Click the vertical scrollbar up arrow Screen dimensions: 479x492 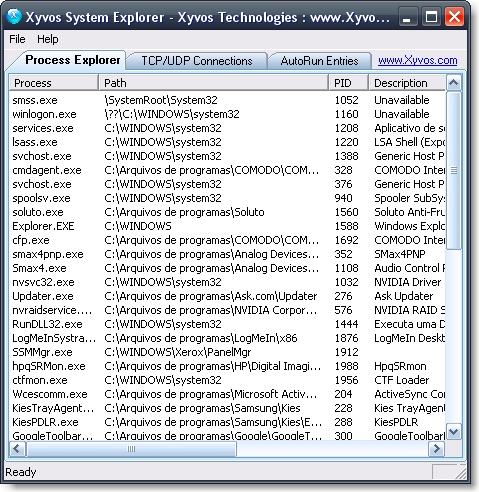(x=454, y=83)
